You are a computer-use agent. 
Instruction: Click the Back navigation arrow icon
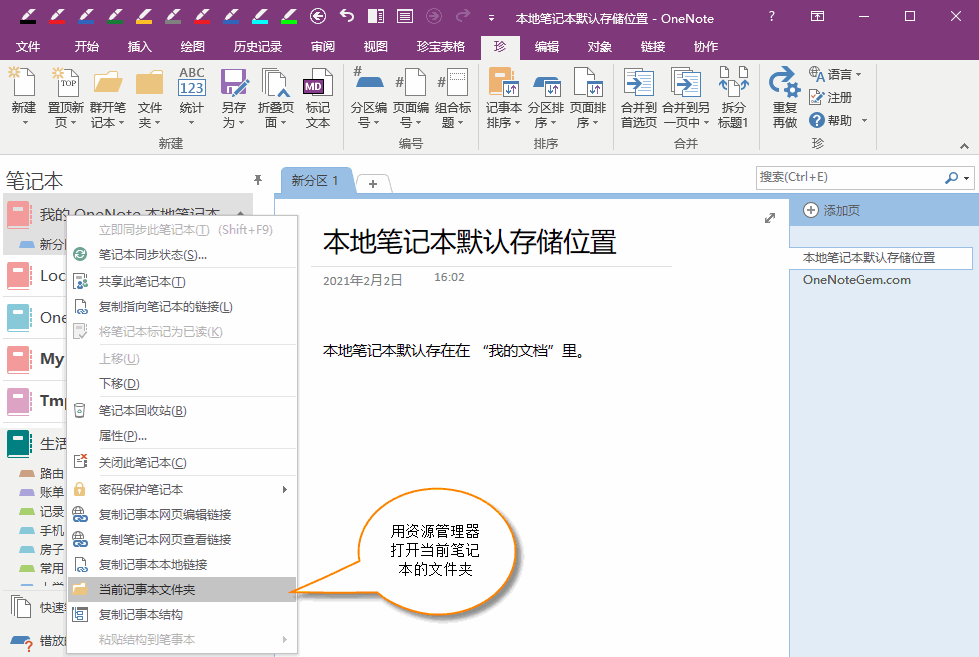tap(318, 16)
